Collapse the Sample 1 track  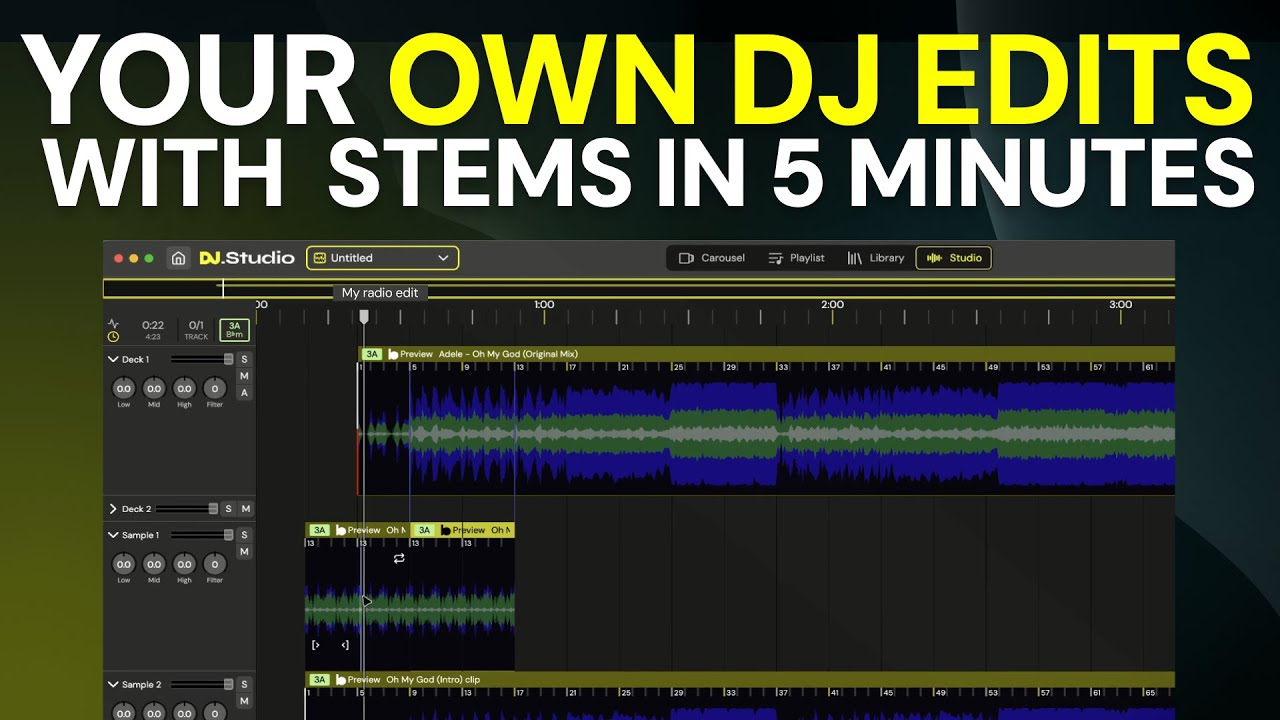pyautogui.click(x=113, y=535)
